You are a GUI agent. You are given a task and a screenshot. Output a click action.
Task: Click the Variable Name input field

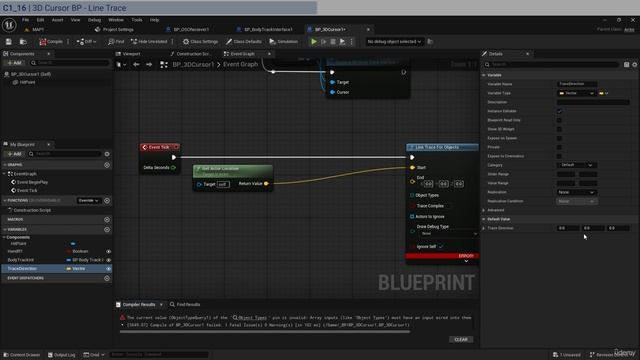click(x=577, y=84)
